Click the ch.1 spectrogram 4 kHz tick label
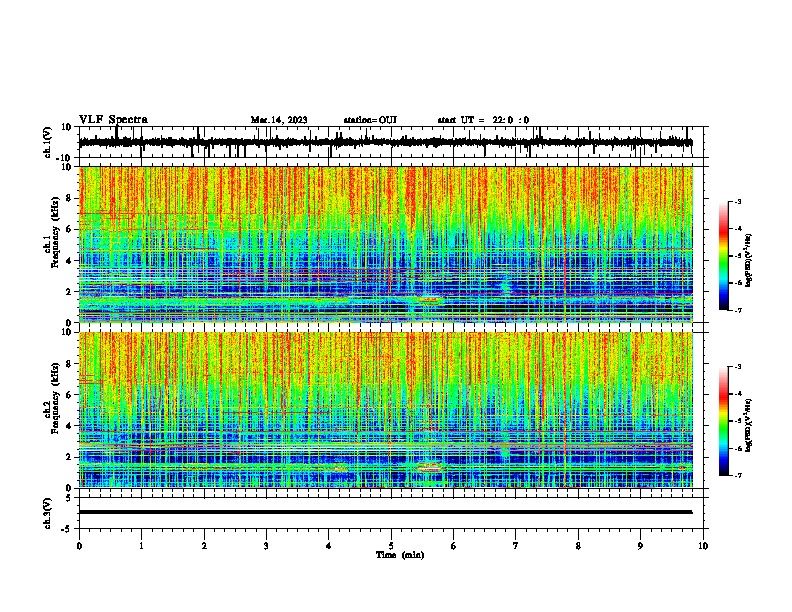This screenshot has height=612, width=792. tap(70, 261)
